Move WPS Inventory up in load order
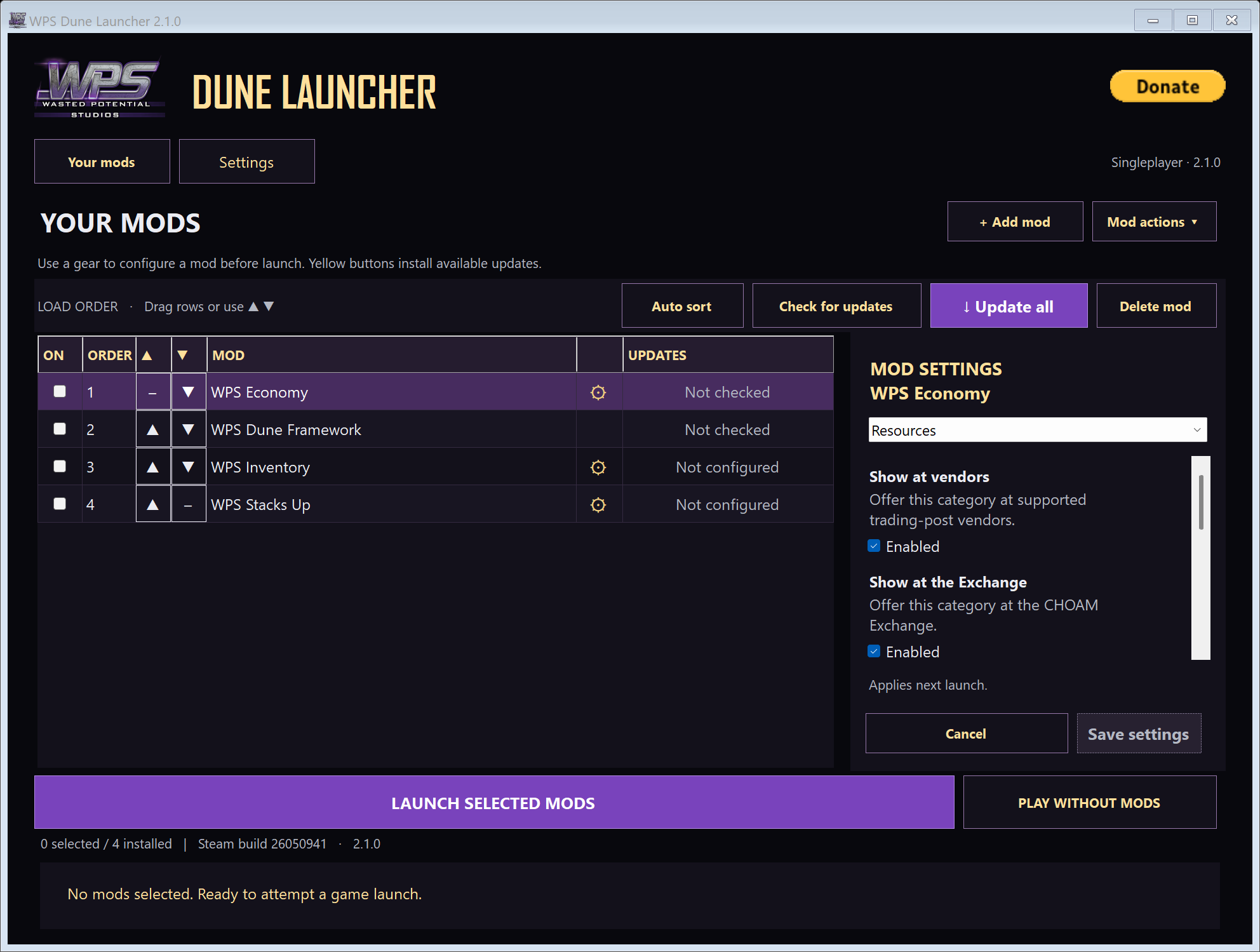The width and height of the screenshot is (1260, 952). tap(152, 467)
